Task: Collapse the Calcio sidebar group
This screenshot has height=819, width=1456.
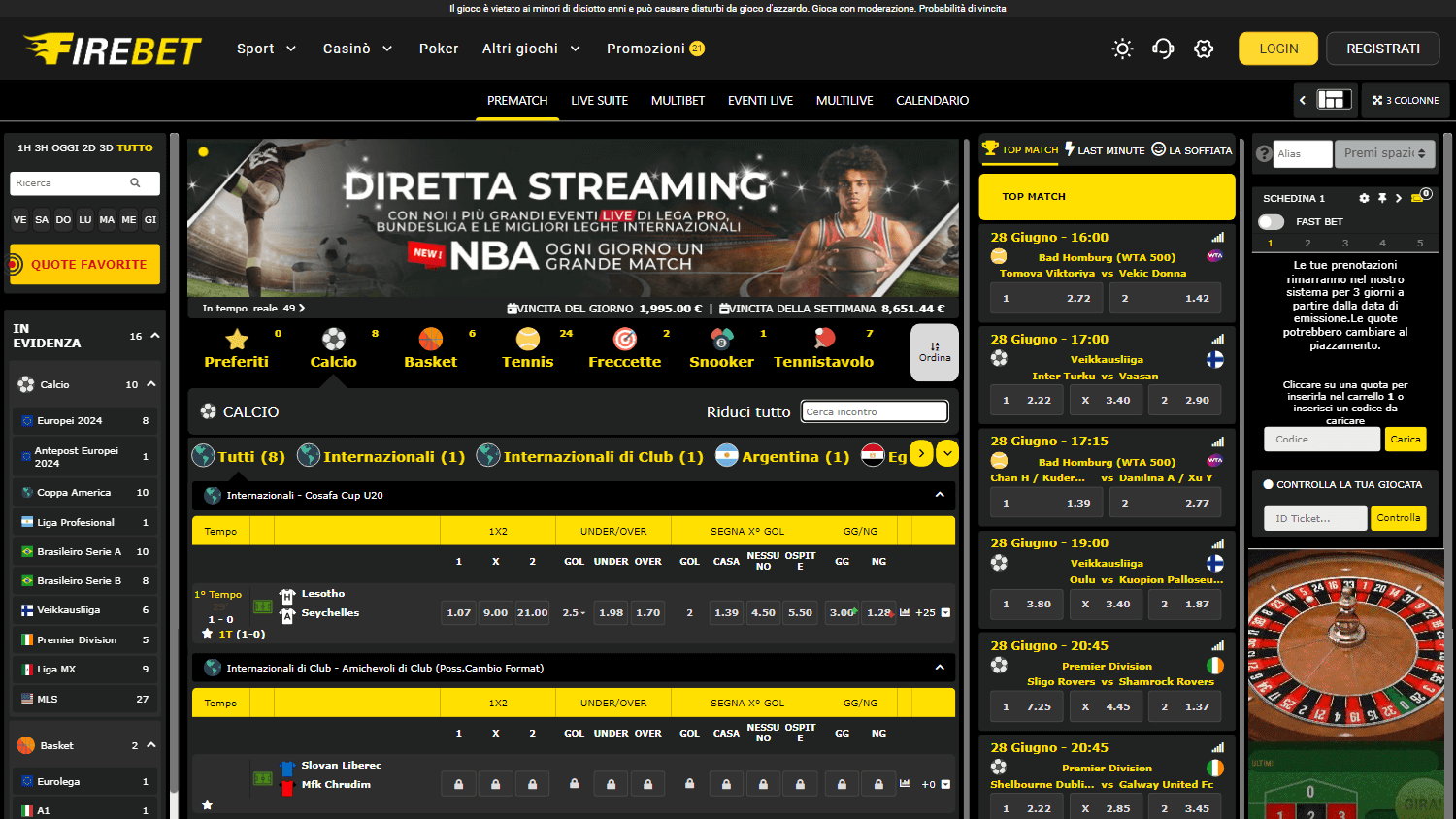Action: click(x=151, y=384)
